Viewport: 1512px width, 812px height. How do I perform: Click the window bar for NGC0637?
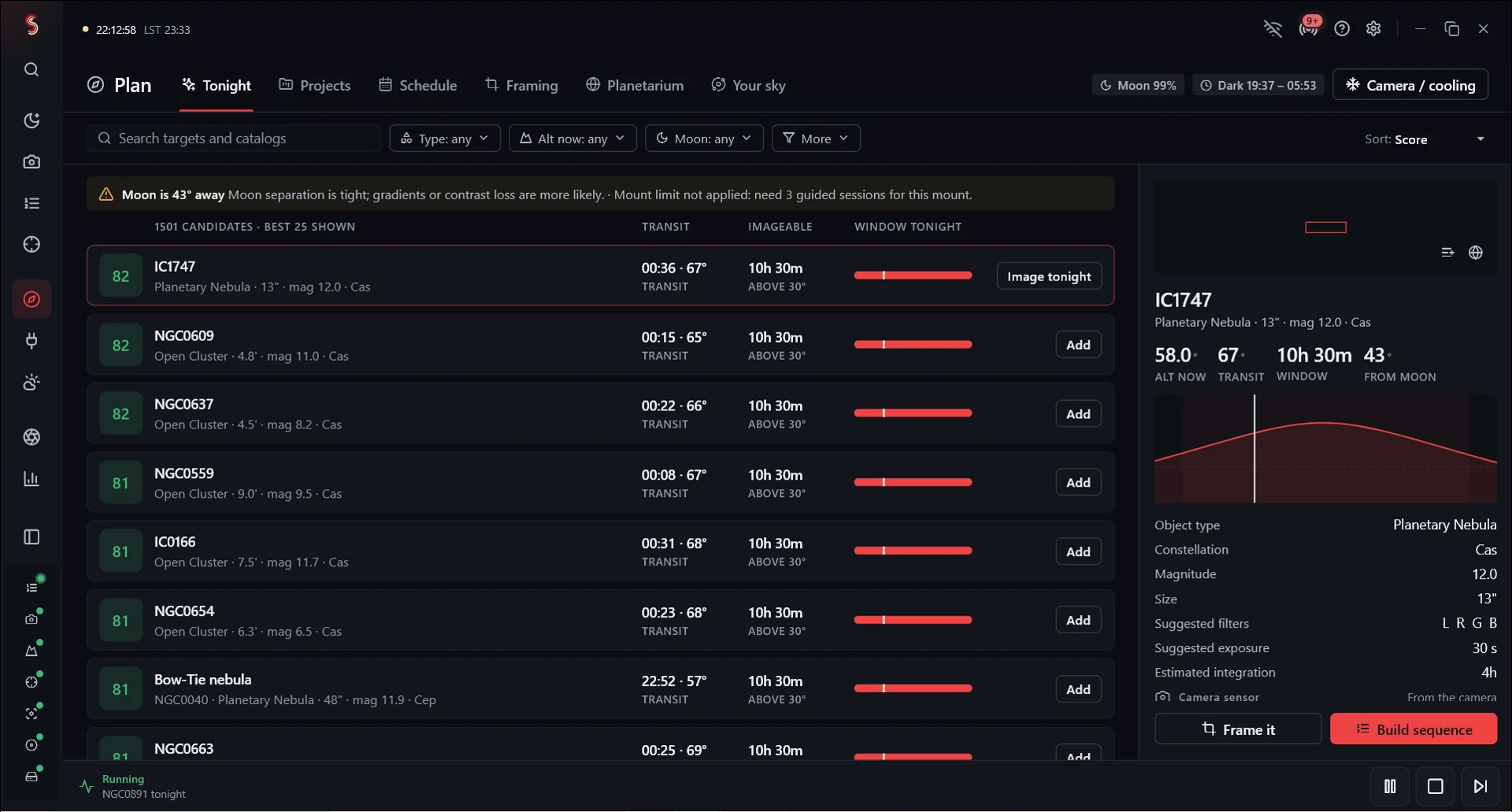pos(913,413)
